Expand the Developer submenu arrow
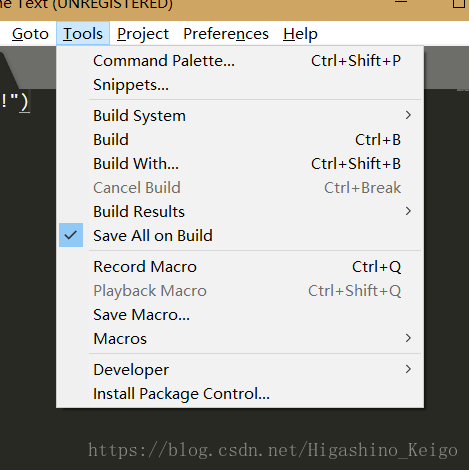This screenshot has width=469, height=470. coord(408,369)
